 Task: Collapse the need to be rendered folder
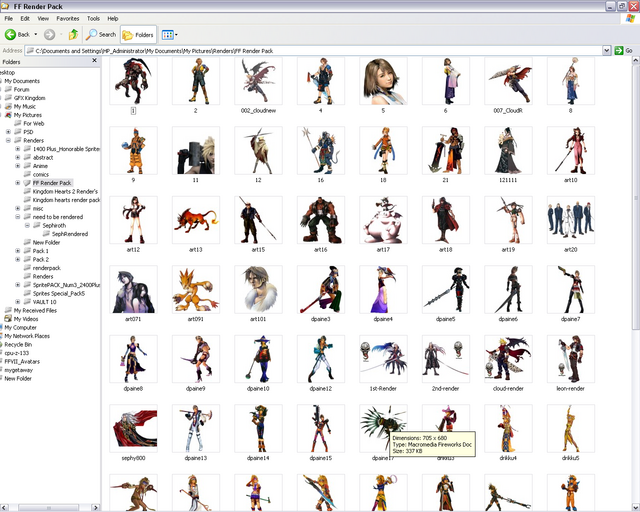[x=18, y=217]
